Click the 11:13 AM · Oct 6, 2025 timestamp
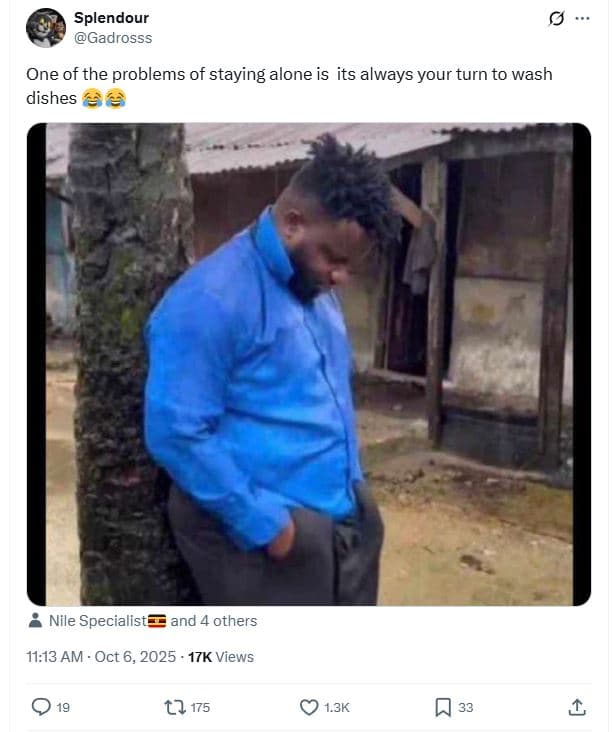This screenshot has height=732, width=614. (x=99, y=657)
